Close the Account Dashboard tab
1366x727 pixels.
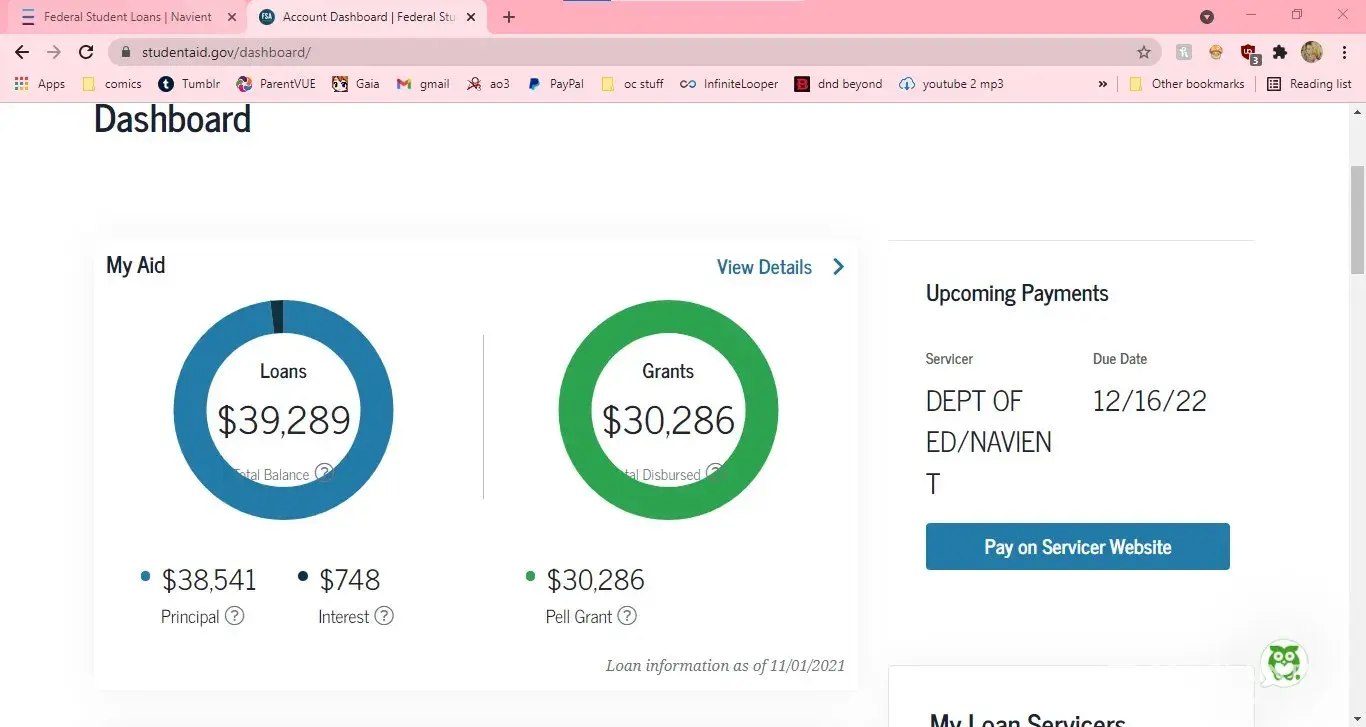pyautogui.click(x=471, y=17)
